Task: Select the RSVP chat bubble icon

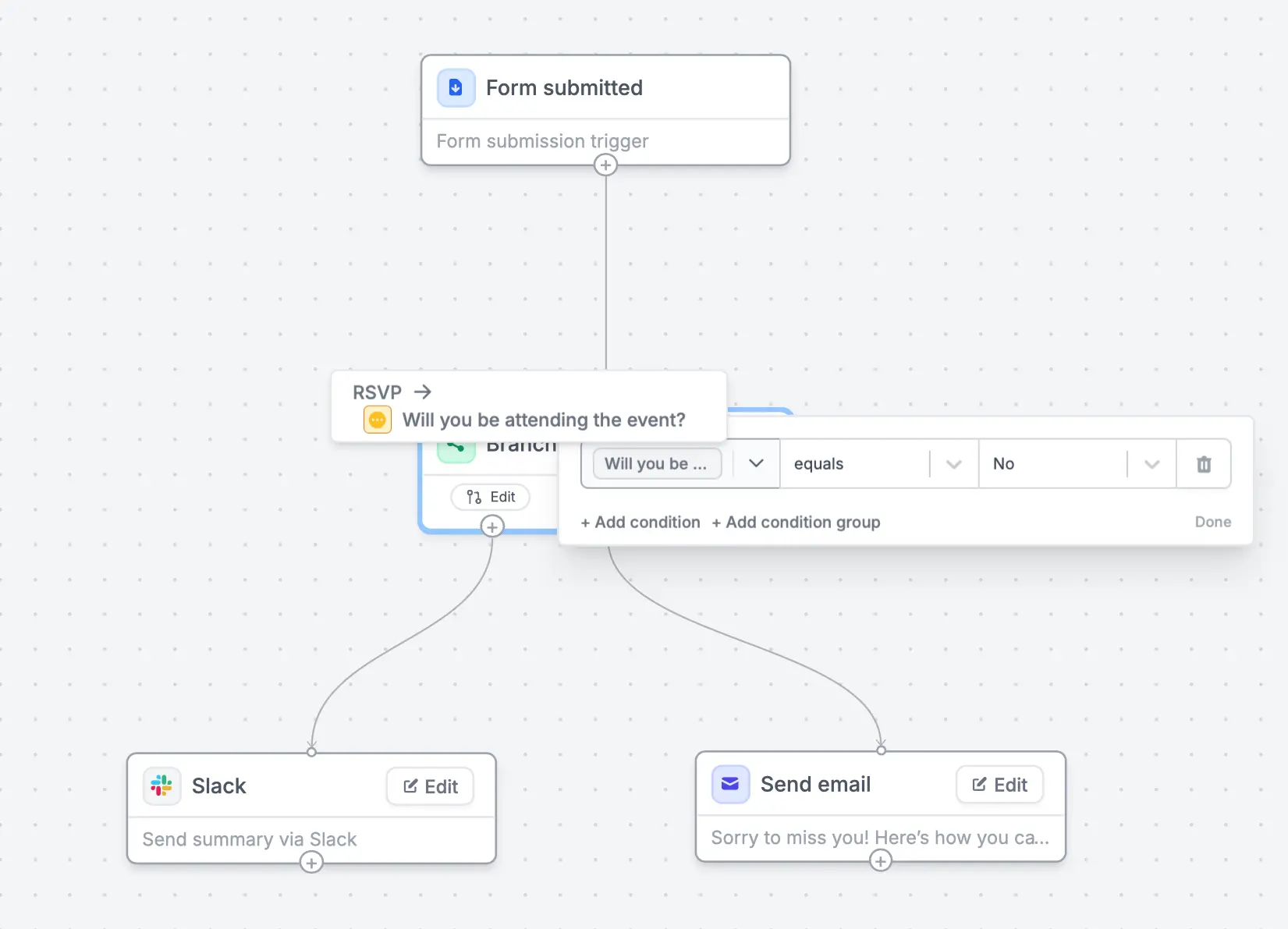Action: 377,420
